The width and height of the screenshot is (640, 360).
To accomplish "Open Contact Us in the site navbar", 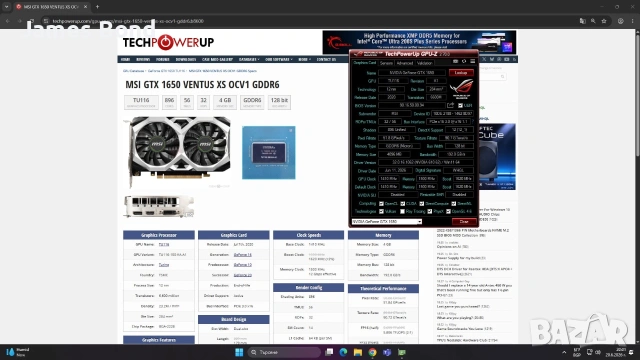I will (326, 60).
